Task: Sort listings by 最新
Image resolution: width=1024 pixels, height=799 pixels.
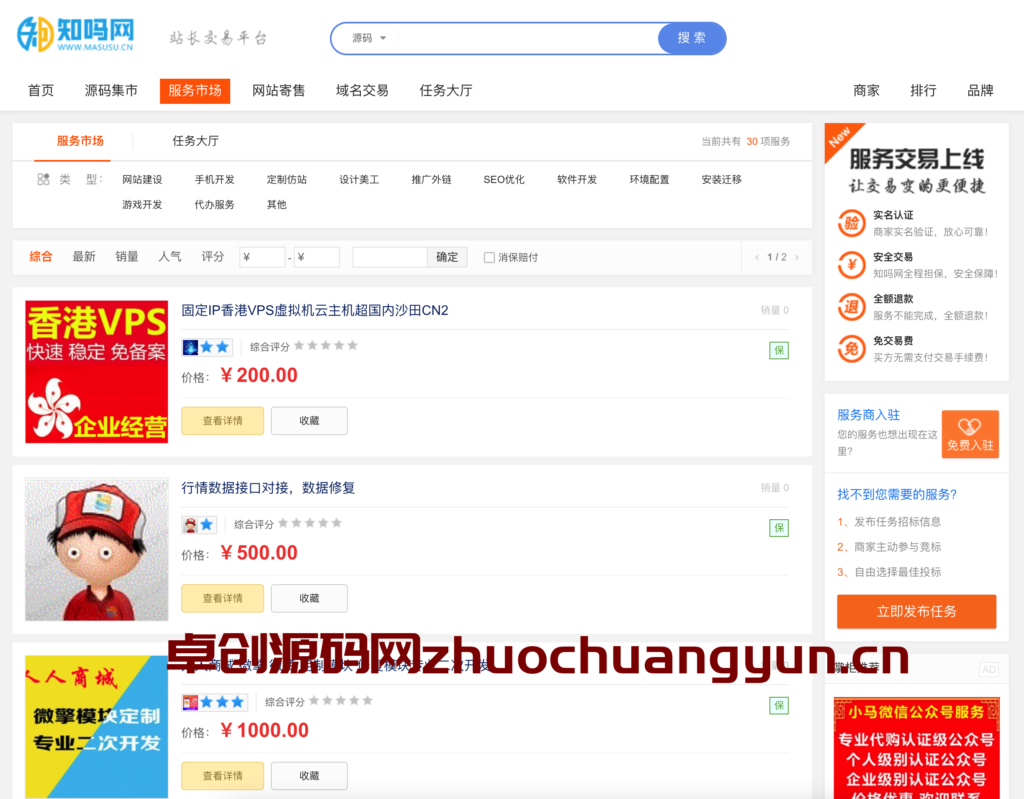Action: click(x=84, y=257)
